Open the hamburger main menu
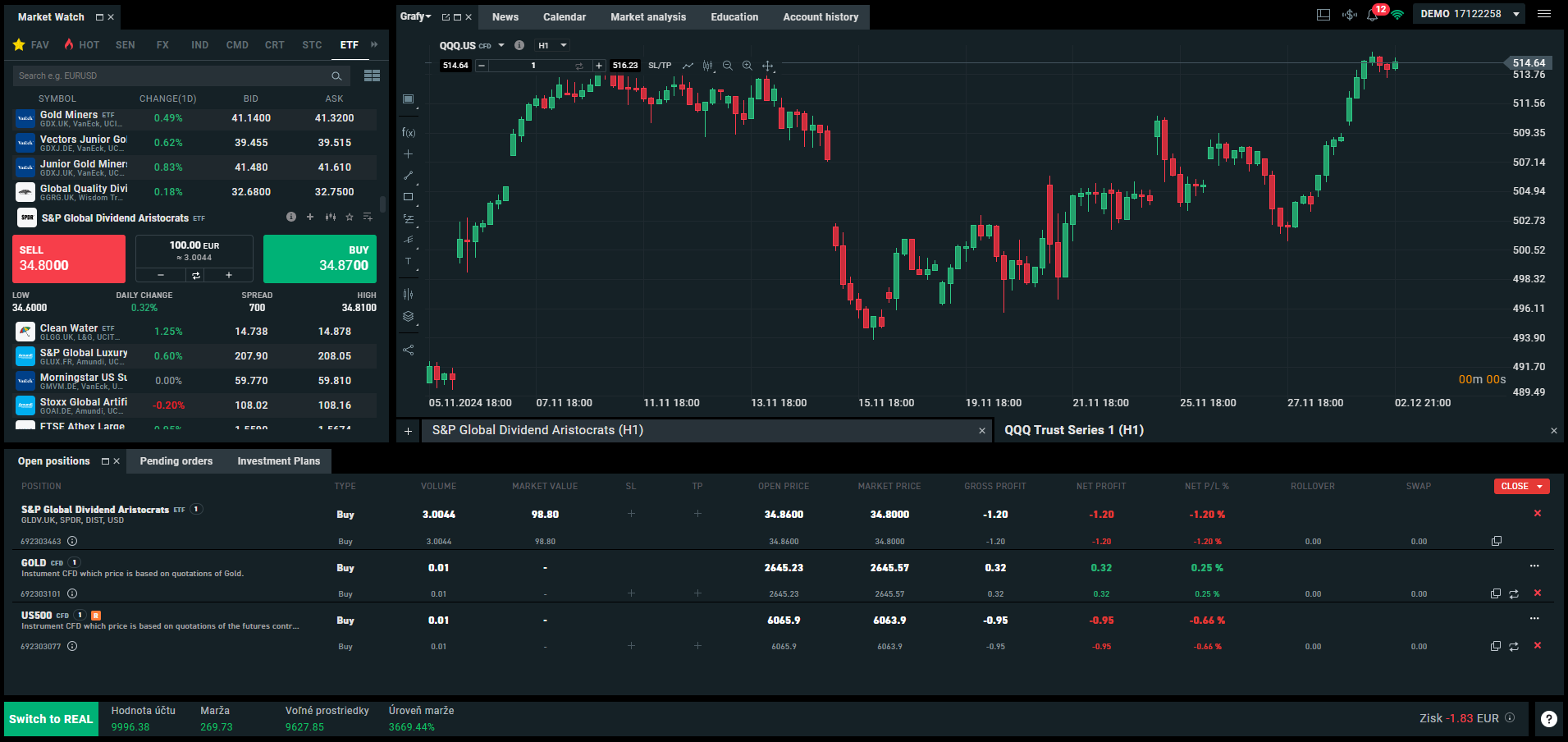 [1543, 14]
